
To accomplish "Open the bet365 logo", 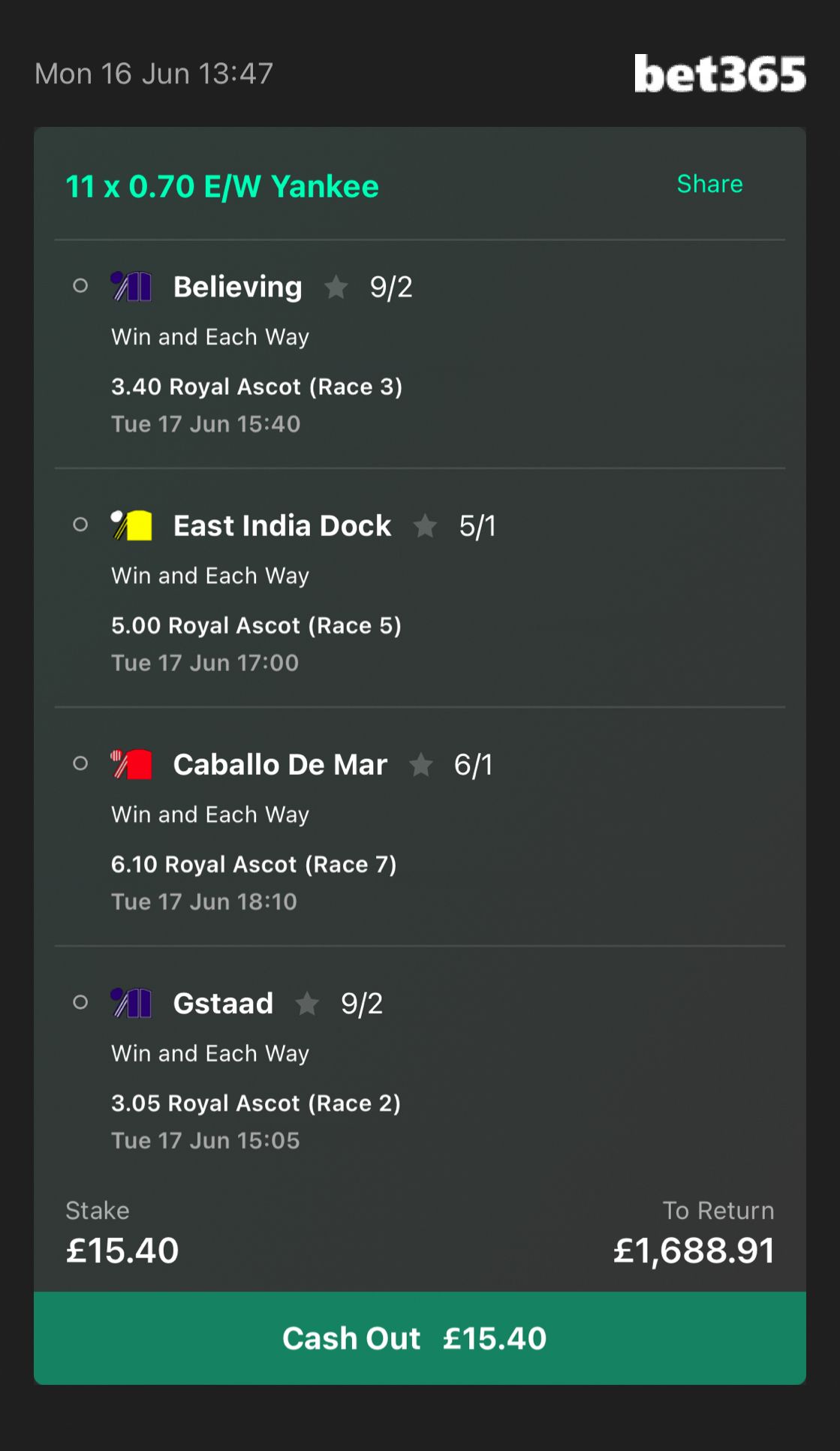I will coord(719,74).
